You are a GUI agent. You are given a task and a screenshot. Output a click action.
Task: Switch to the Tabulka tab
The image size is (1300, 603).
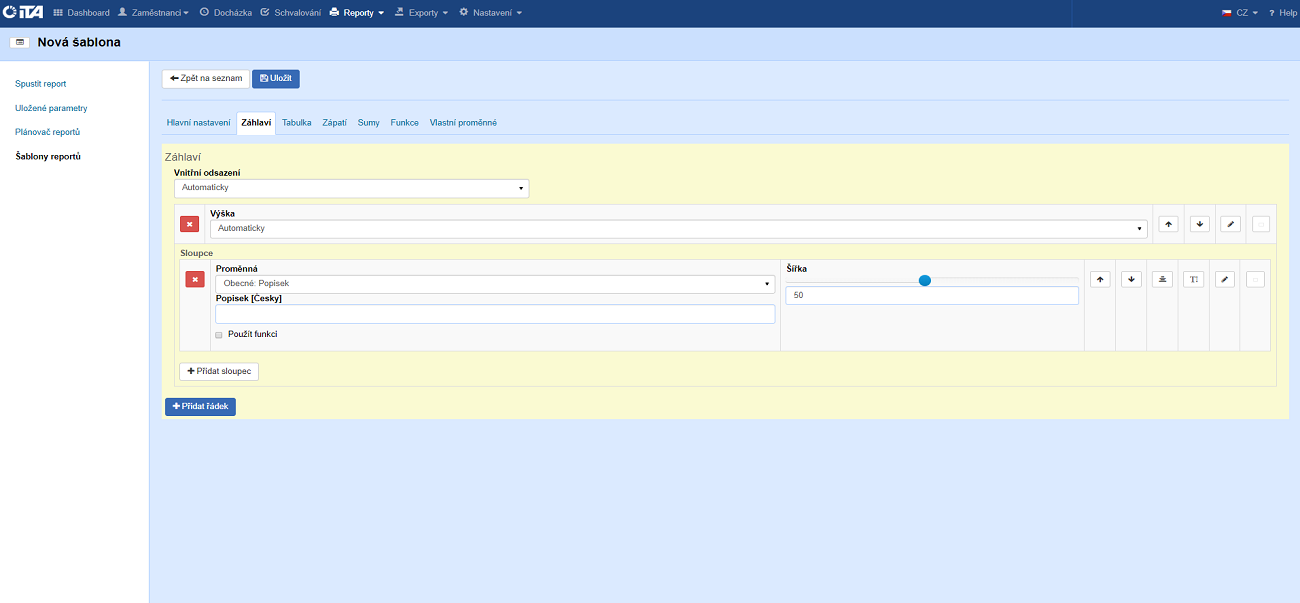tap(296, 123)
